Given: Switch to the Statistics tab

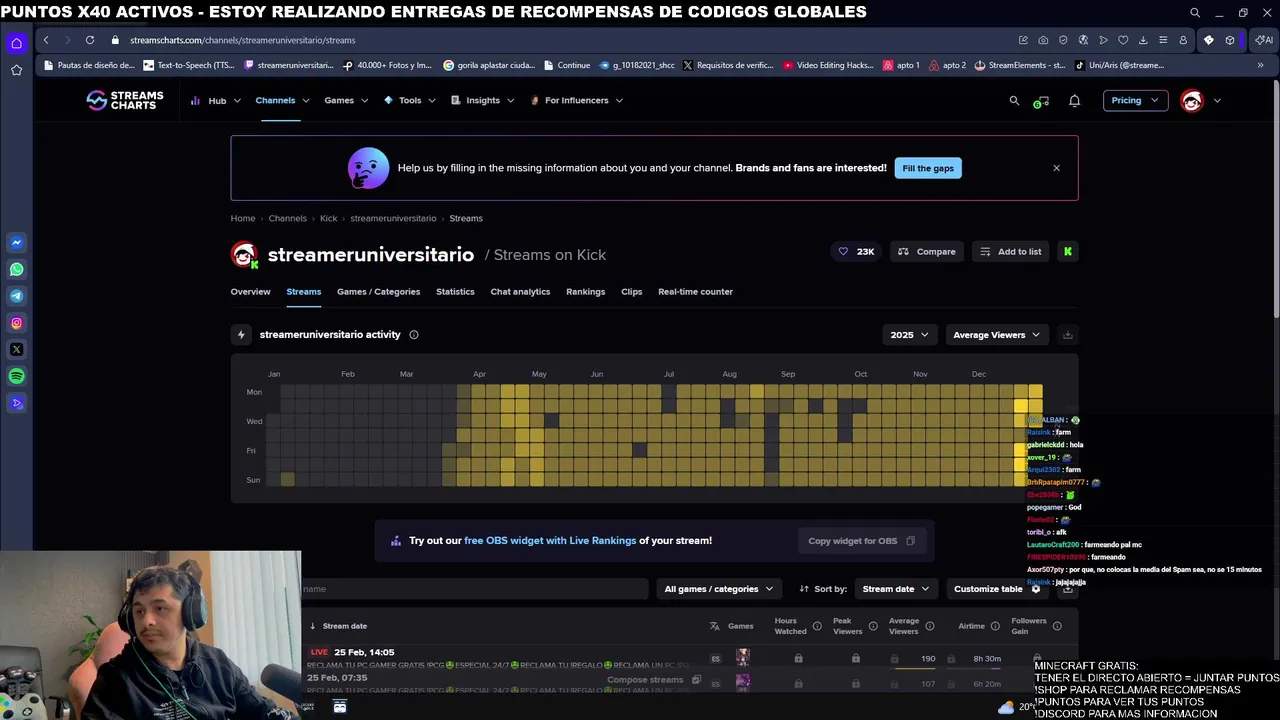Looking at the screenshot, I should [455, 292].
